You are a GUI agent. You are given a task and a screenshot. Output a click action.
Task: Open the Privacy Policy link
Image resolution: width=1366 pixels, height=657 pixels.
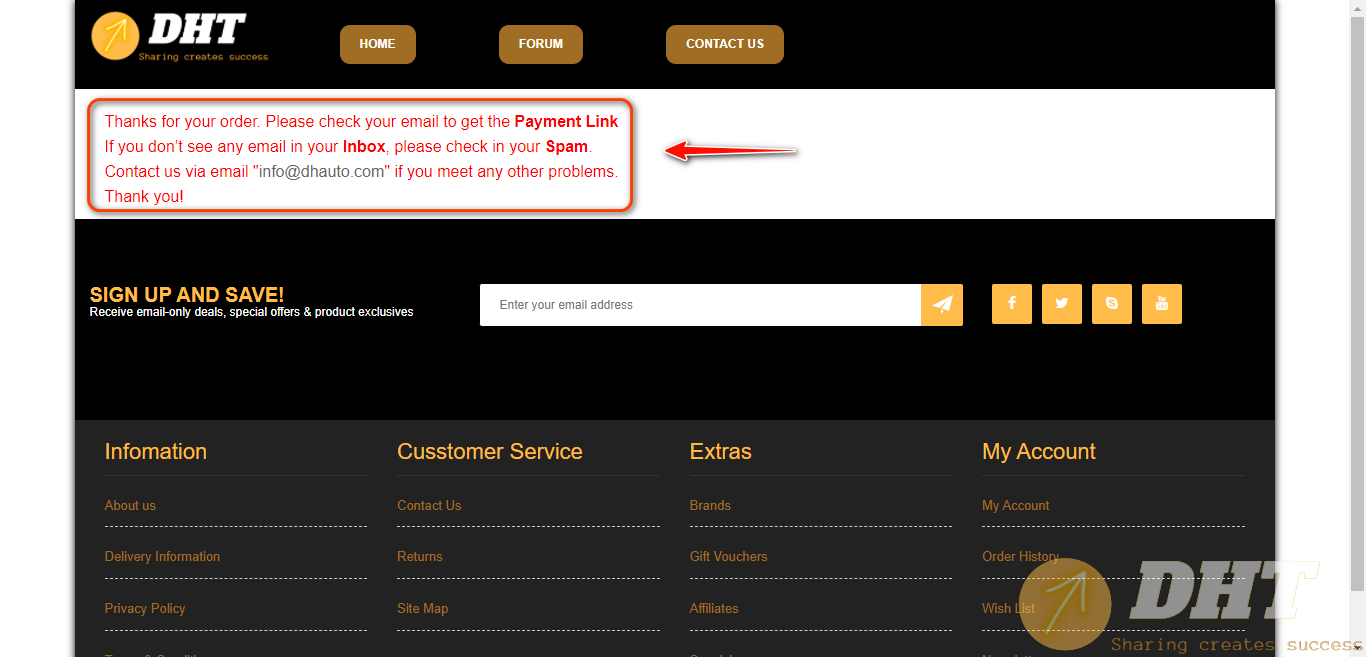[x=145, y=609]
